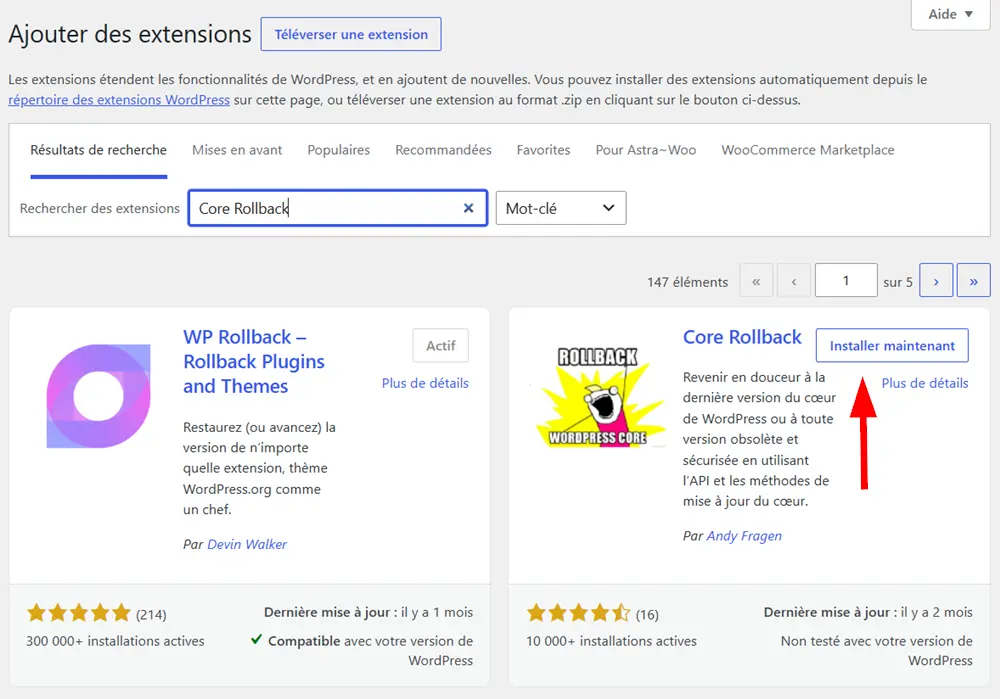This screenshot has width=1000, height=699.
Task: Click Téléverser une extension button
Action: tap(351, 34)
